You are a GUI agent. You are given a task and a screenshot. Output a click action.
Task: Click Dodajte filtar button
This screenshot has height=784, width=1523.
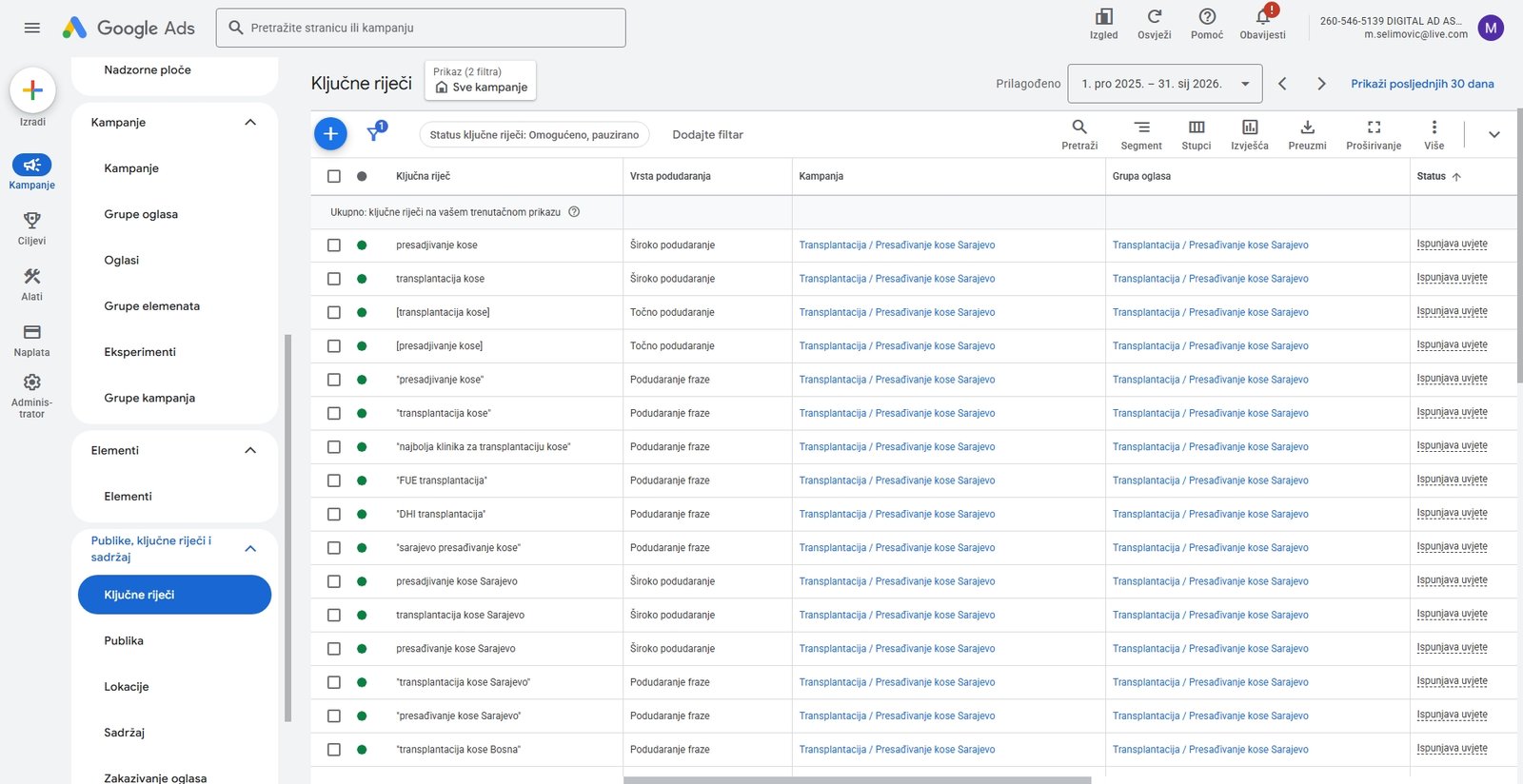(x=707, y=134)
